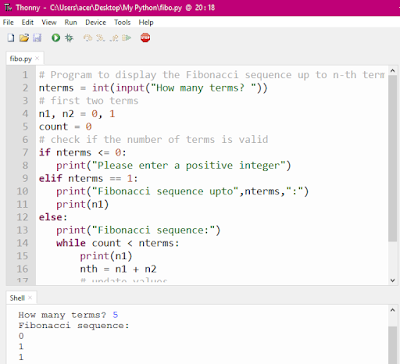Open the File menu
Image resolution: width=400 pixels, height=364 pixels.
(8, 22)
